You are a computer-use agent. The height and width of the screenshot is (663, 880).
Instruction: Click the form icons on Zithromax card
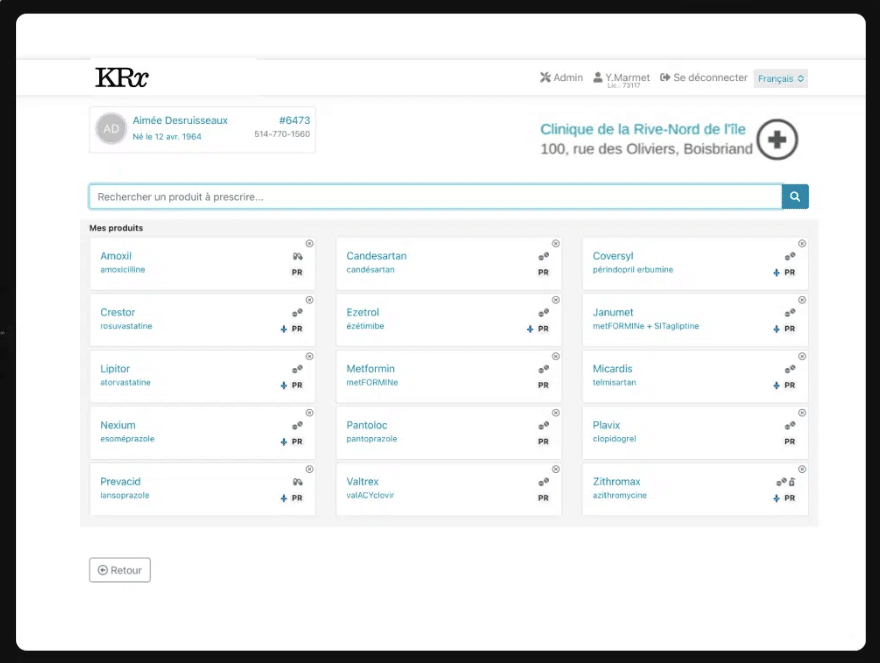coord(785,482)
